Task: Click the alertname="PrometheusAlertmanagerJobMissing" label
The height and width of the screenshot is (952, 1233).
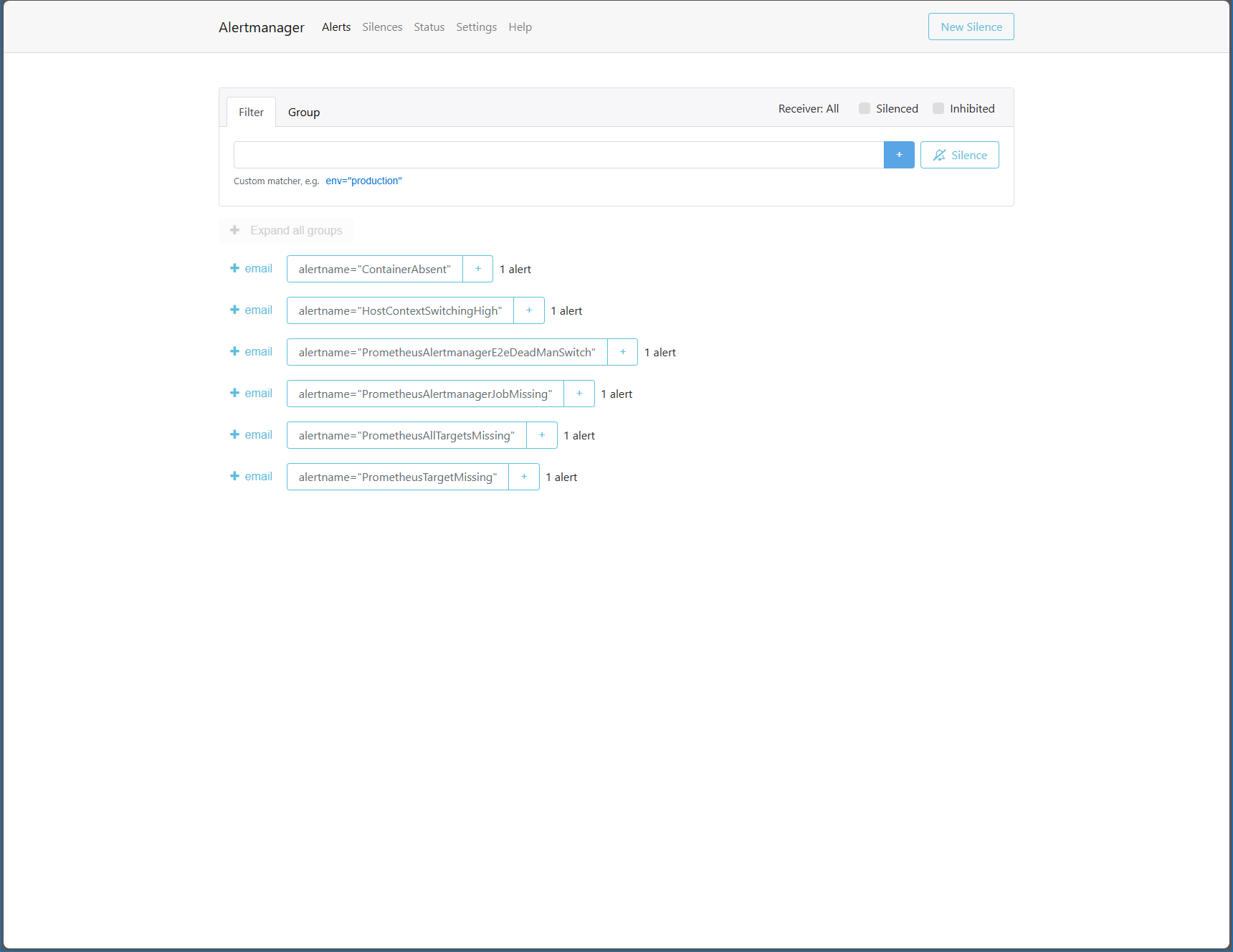Action: pos(425,394)
